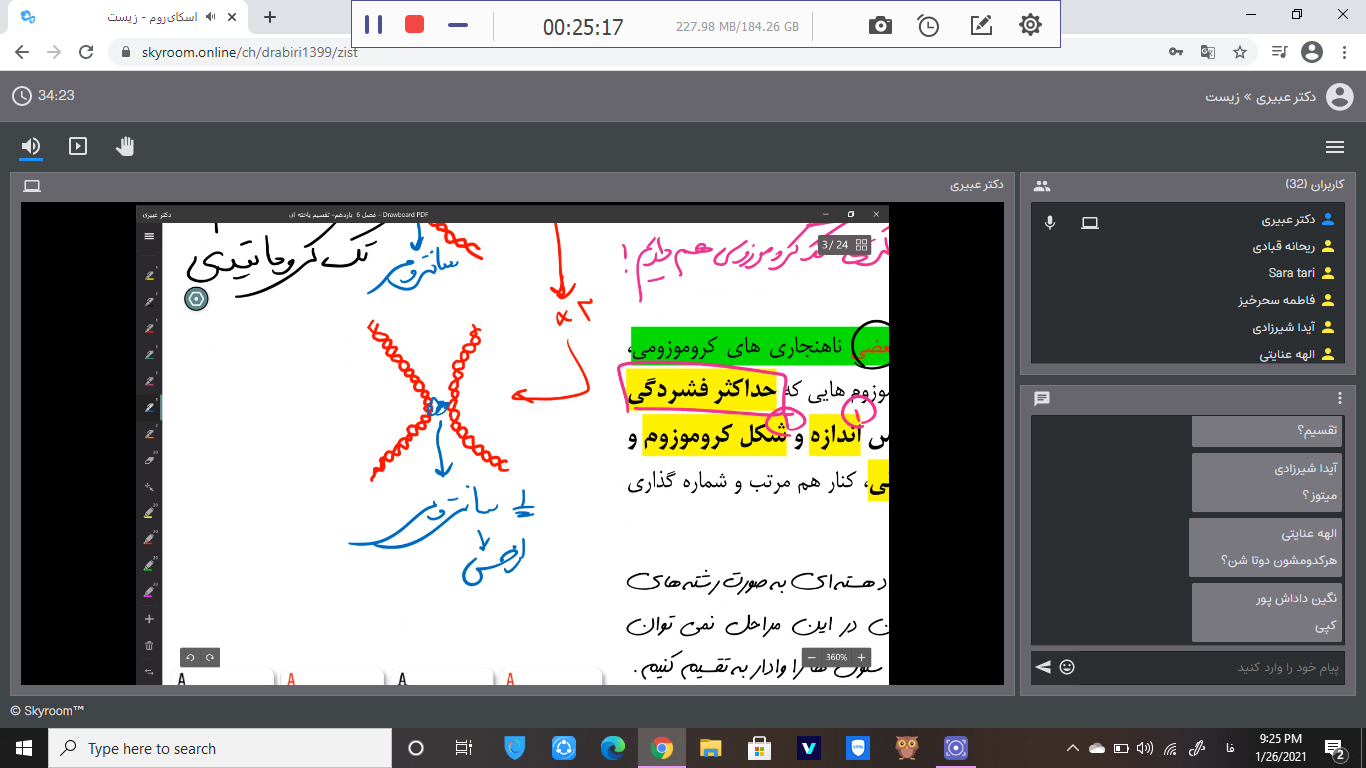Open the اسکای‌روم - زیست browser tab

coord(160,17)
